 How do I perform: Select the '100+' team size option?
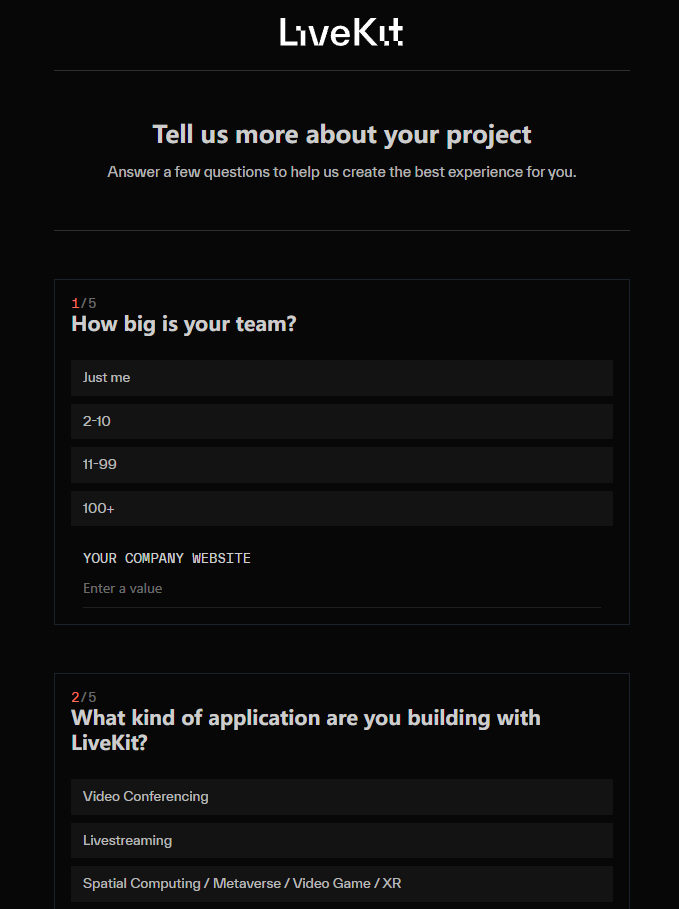pos(342,508)
